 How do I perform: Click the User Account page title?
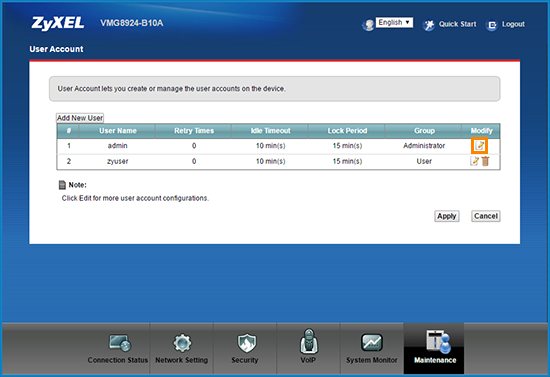(56, 49)
